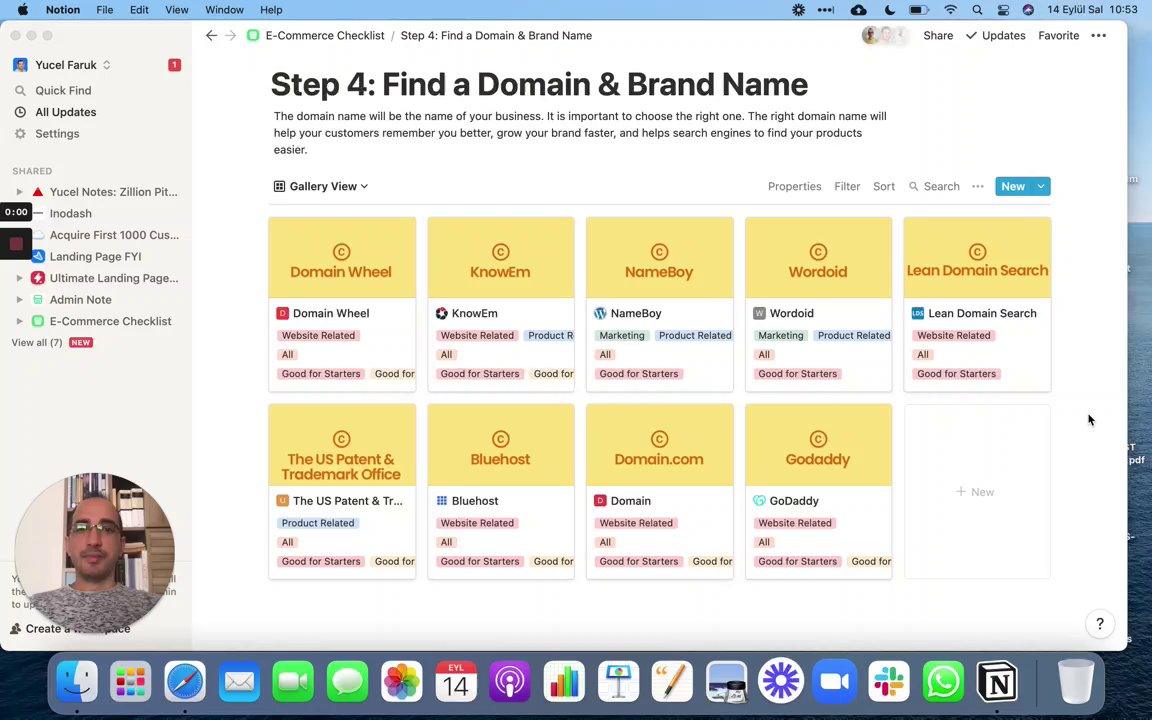Click the Sort option

coord(884,187)
